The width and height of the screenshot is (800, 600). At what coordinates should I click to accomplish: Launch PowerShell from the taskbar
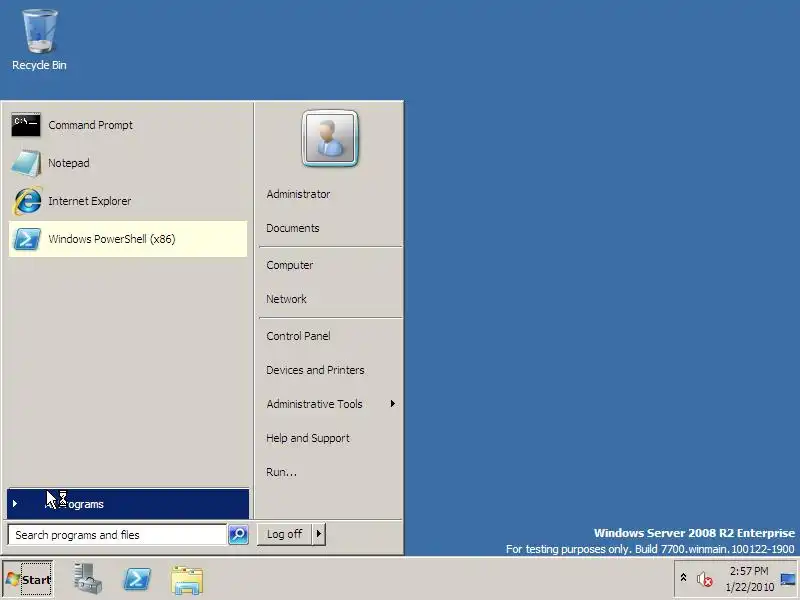pyautogui.click(x=137, y=579)
